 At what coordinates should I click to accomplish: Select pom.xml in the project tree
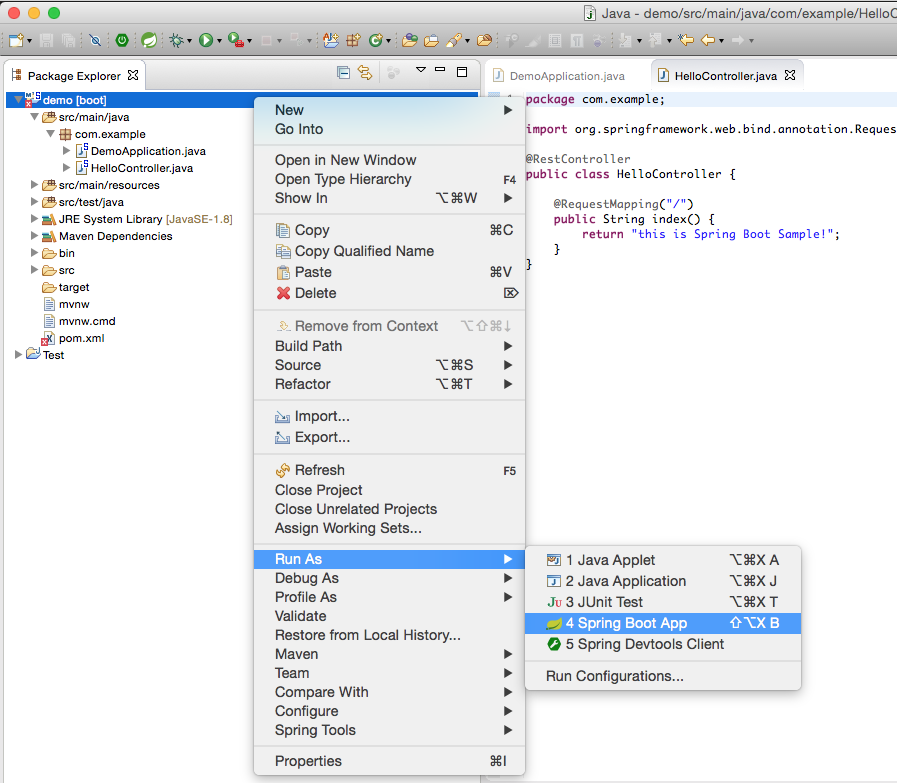point(81,338)
